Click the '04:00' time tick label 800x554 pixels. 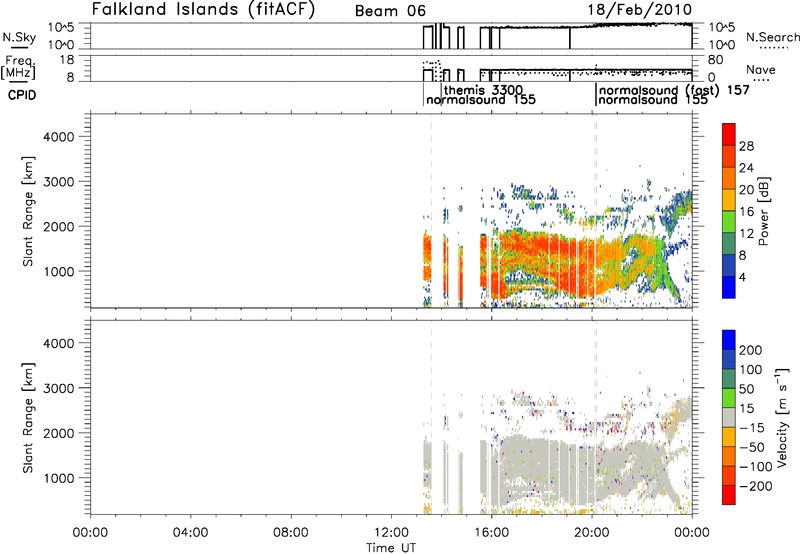tap(191, 532)
